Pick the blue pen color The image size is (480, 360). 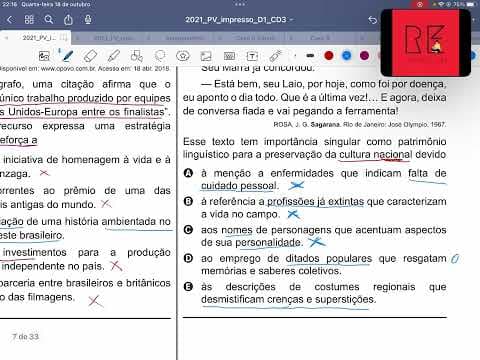point(347,55)
